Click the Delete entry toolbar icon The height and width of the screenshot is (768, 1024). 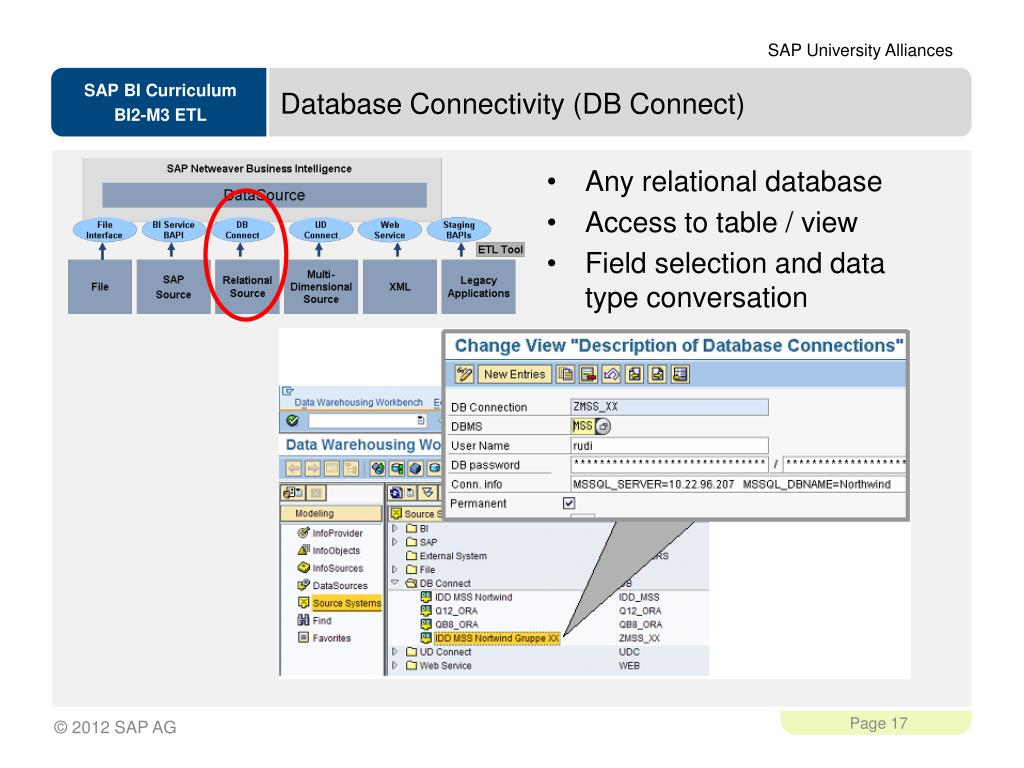[x=588, y=374]
